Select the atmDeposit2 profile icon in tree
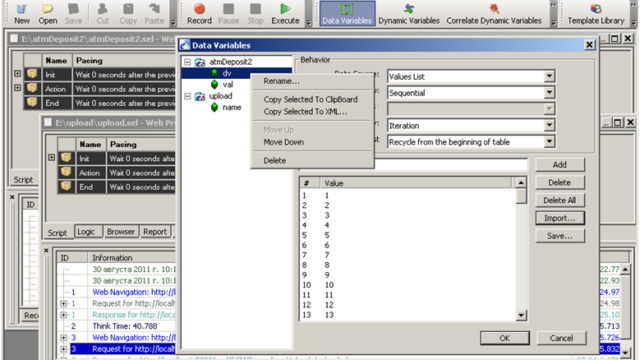 [200, 62]
